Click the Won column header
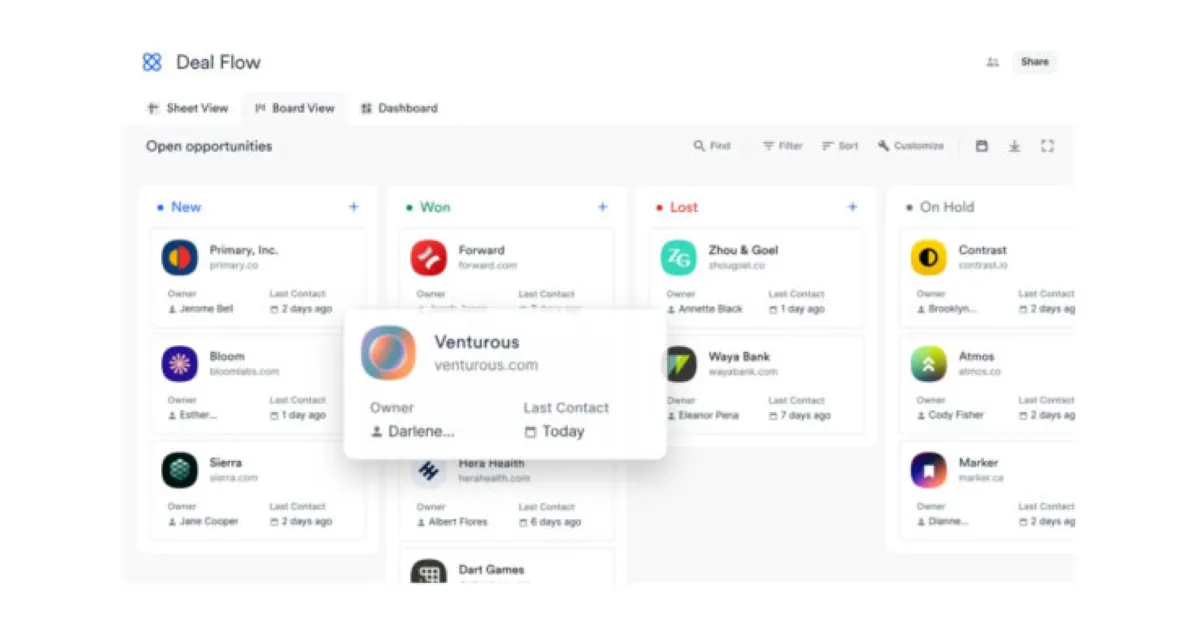1200x628 pixels. pos(435,207)
